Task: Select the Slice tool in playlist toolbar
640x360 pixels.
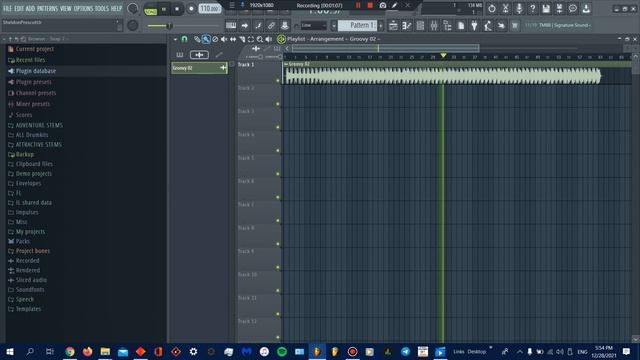Action: pyautogui.click(x=242, y=39)
